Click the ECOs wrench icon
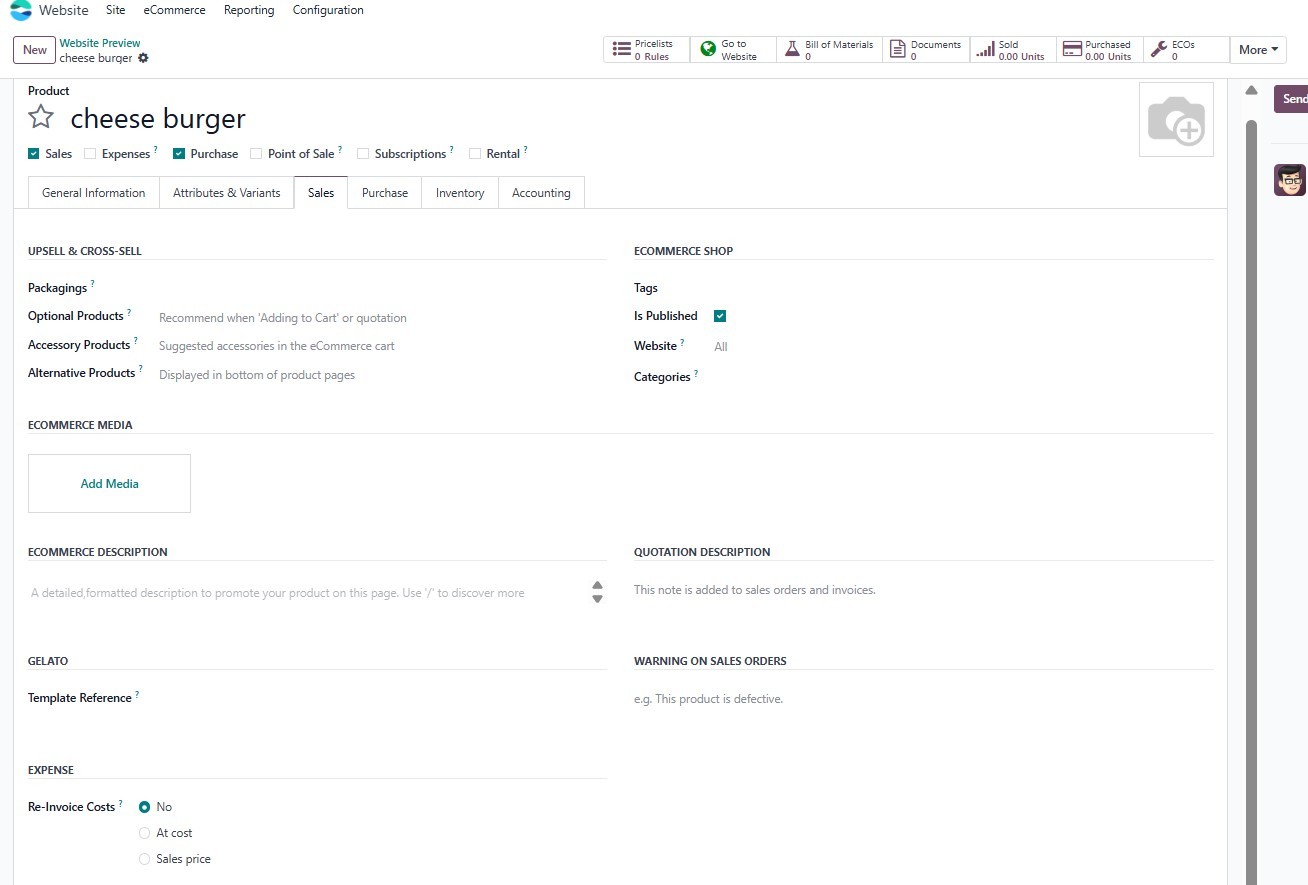 (1159, 49)
